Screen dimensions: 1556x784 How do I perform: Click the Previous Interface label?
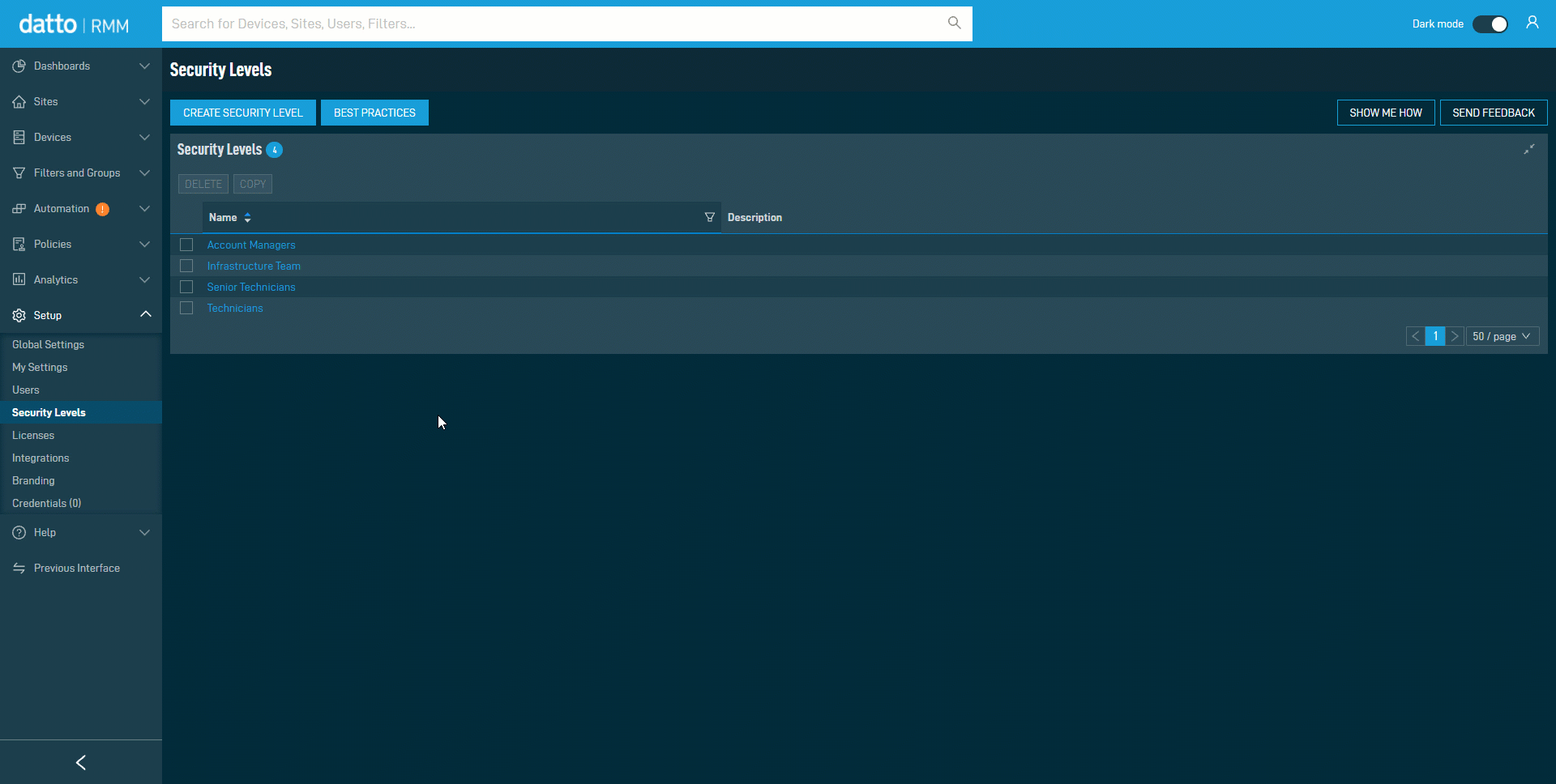77,568
